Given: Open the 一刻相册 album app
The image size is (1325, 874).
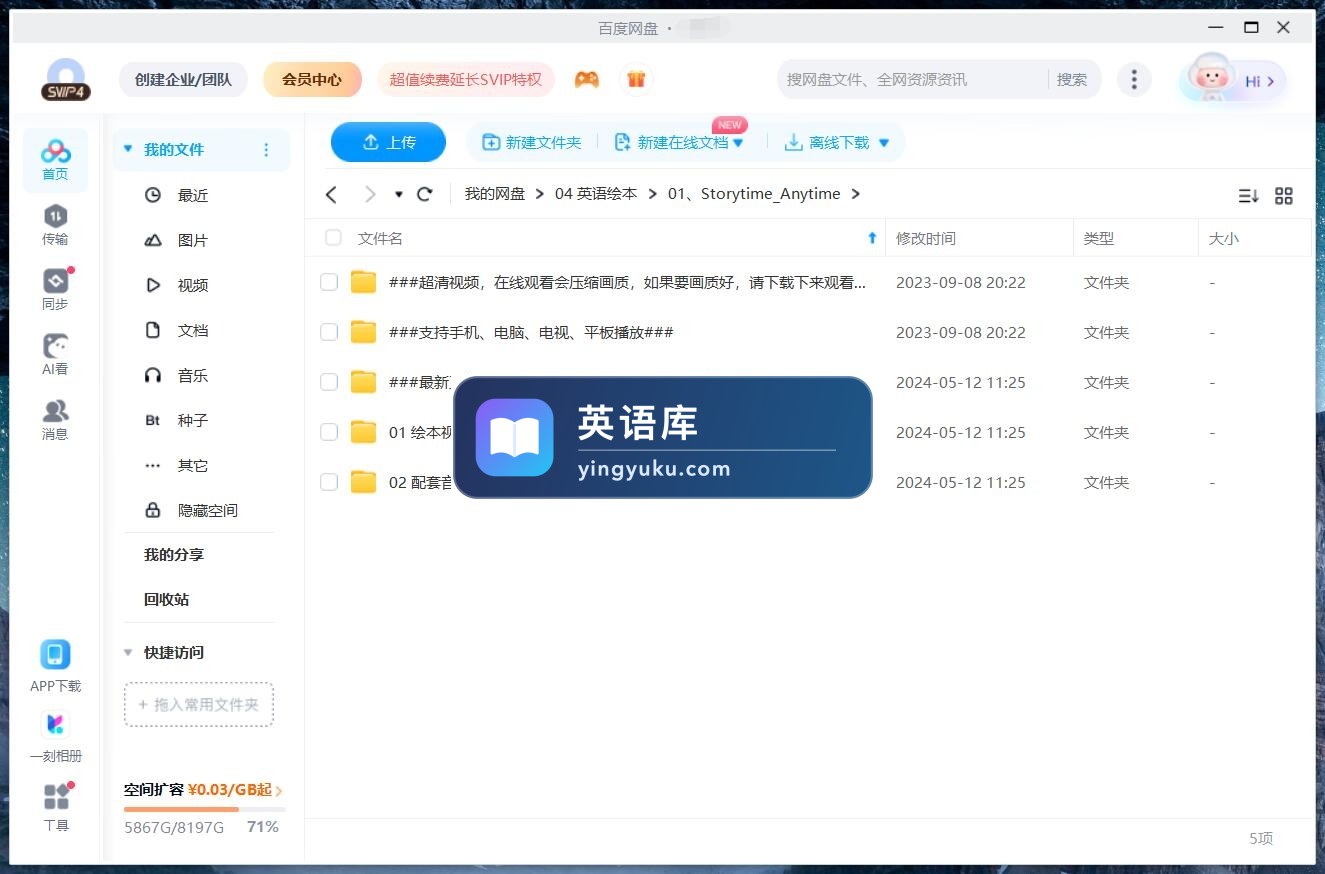Looking at the screenshot, I should point(55,724).
